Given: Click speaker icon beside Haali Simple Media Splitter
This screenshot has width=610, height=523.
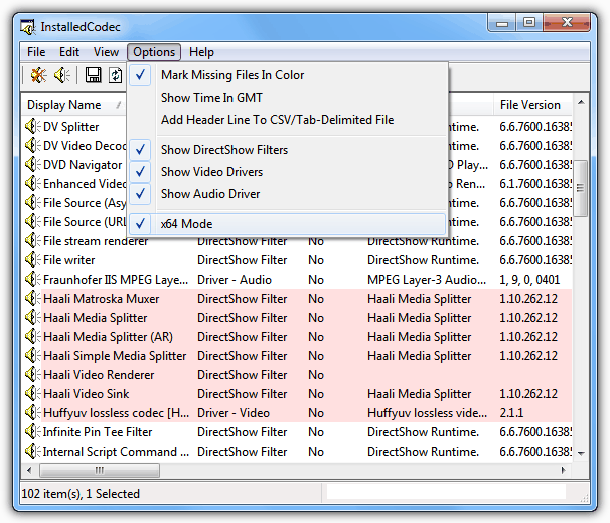Looking at the screenshot, I should click(x=32, y=356).
